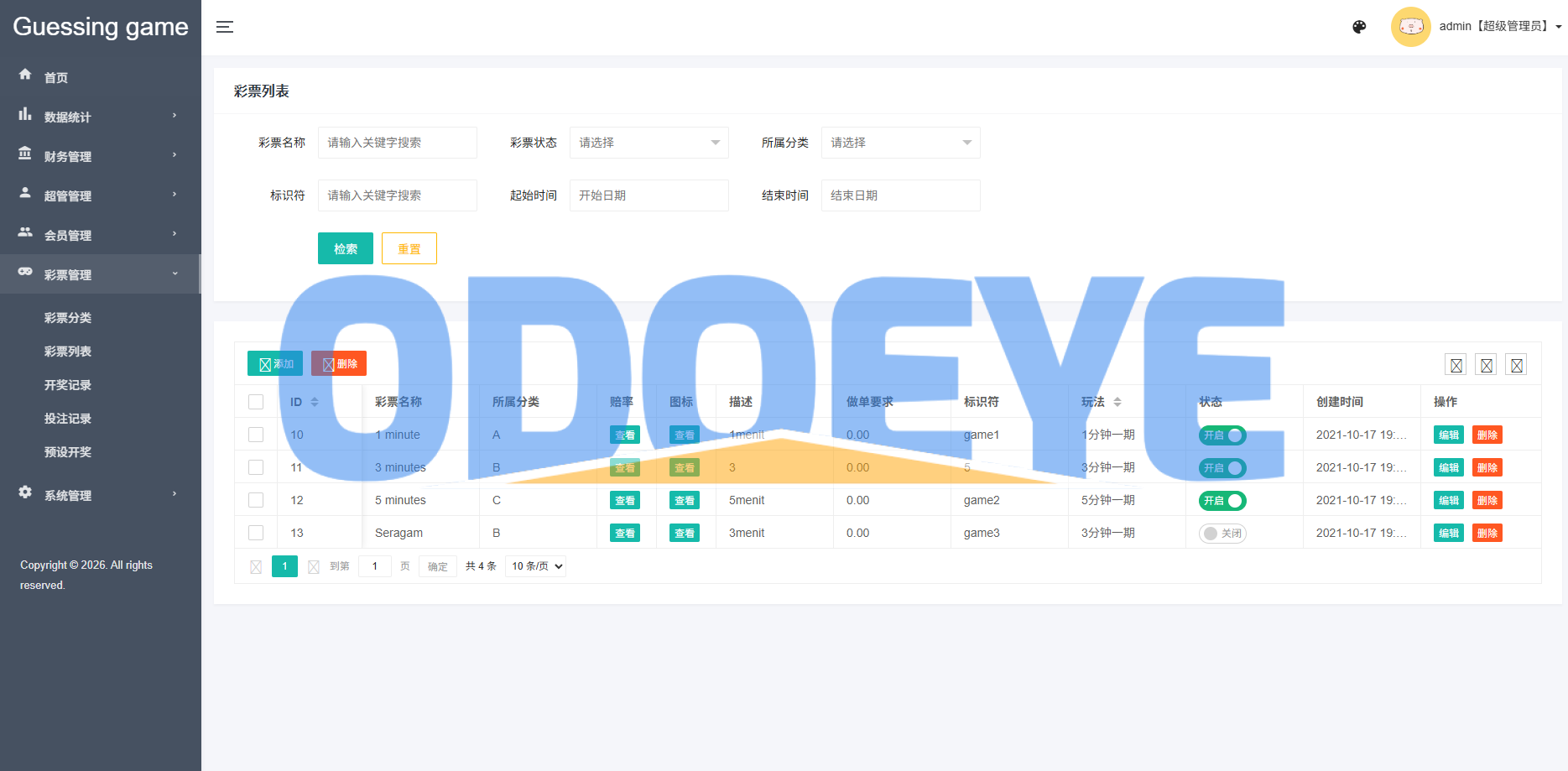Screen dimensions: 1568x771
Task: Click the member management people icon
Action: coord(25,232)
